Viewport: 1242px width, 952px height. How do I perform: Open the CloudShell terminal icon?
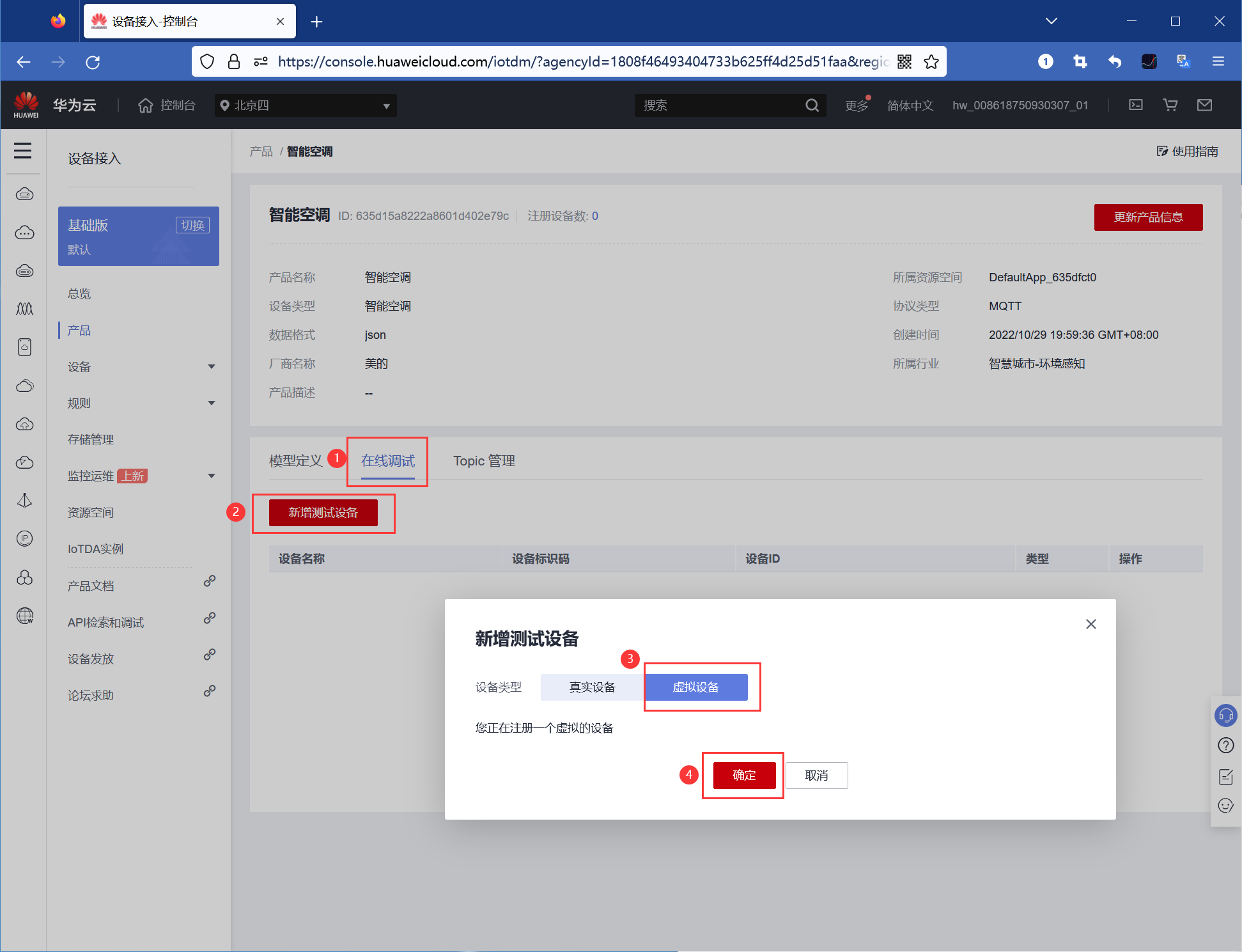[x=1136, y=105]
